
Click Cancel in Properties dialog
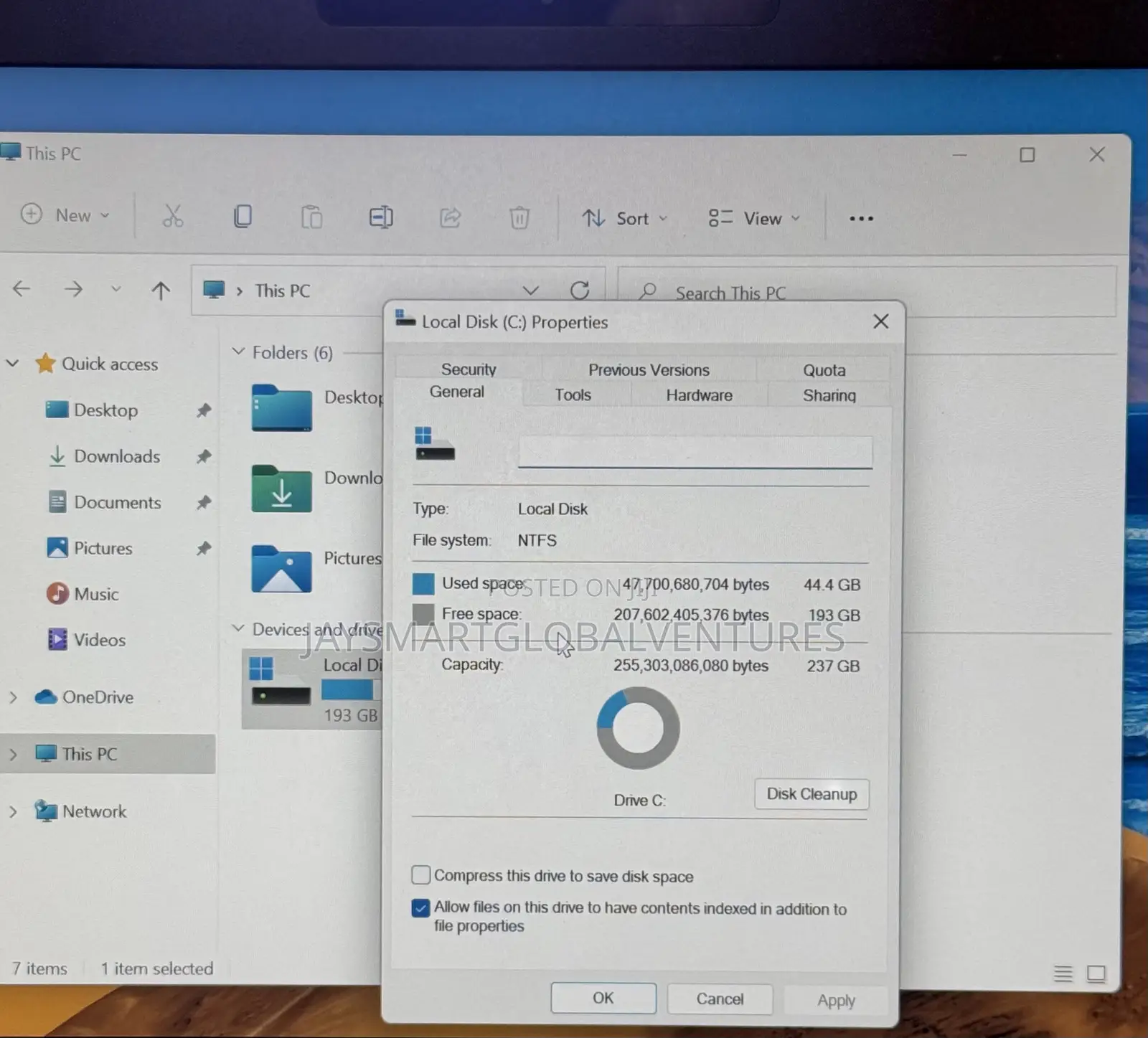point(720,999)
